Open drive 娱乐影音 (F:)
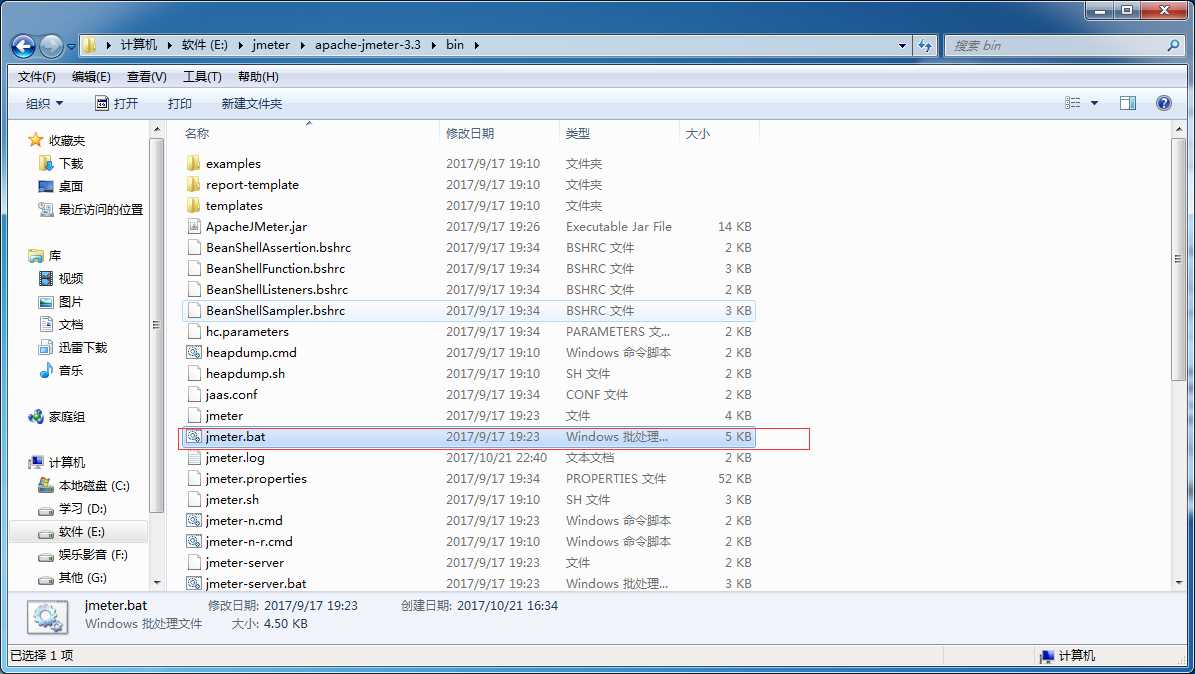The width and height of the screenshot is (1195, 674). pos(93,554)
